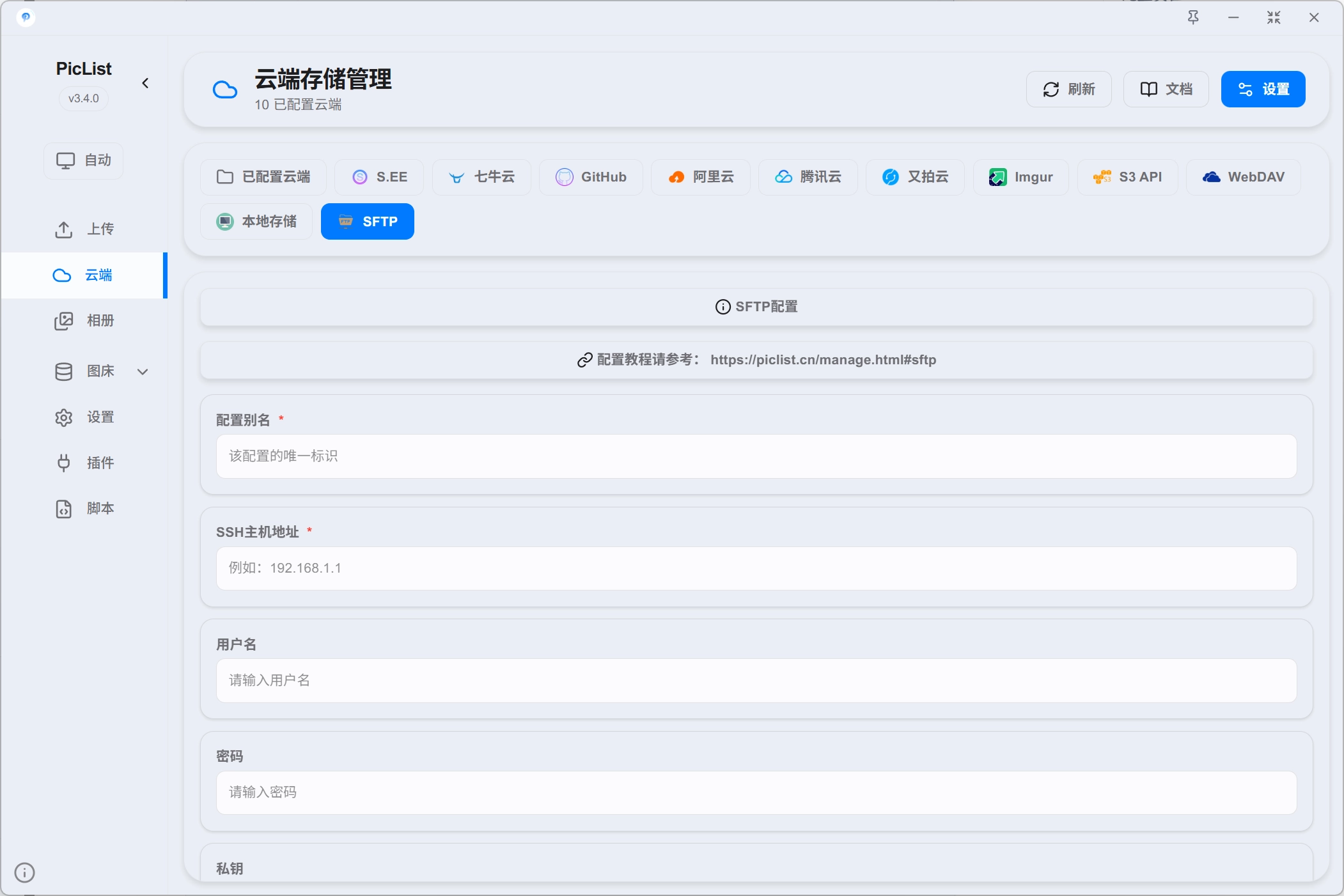
Task: Focus the SSH主机地址 input field
Action: (x=756, y=568)
